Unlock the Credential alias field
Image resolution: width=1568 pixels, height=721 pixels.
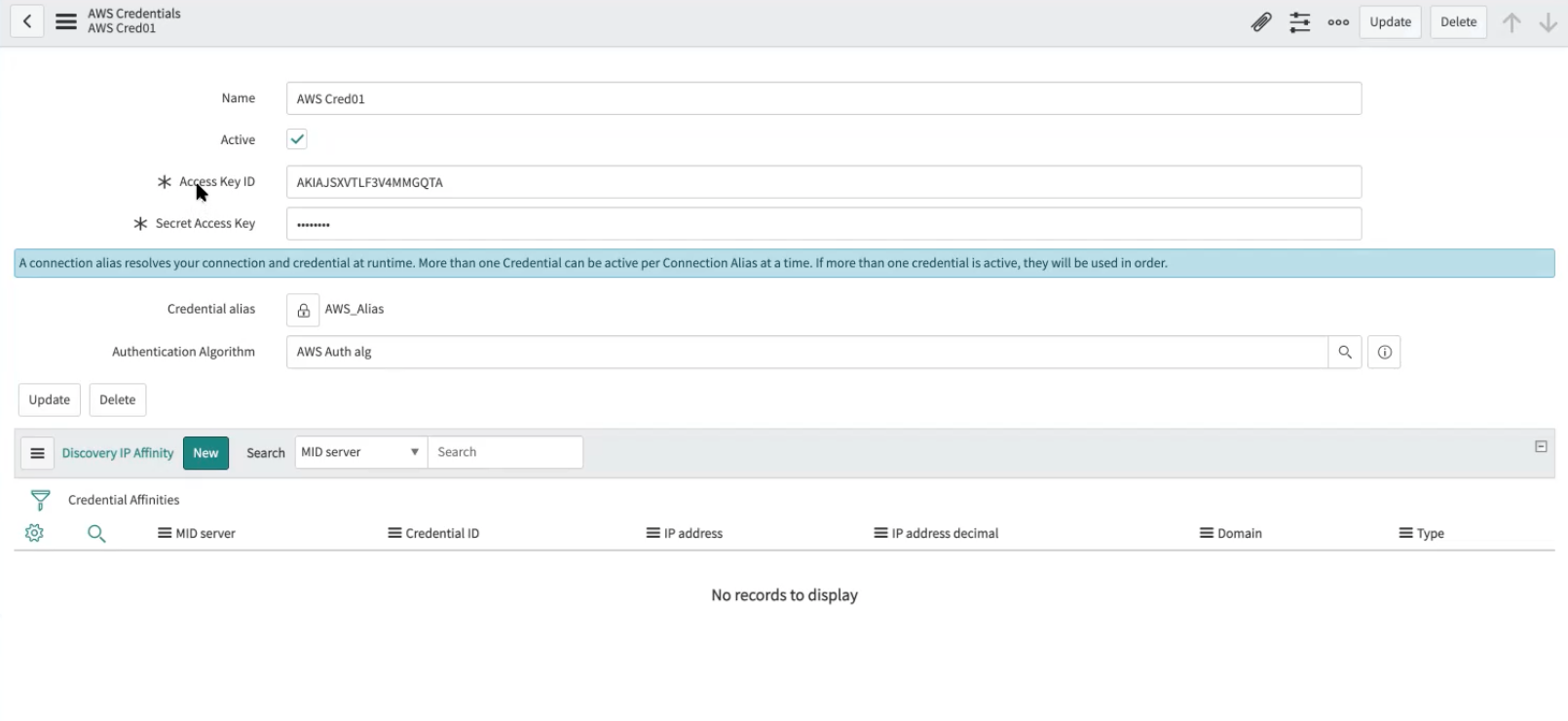303,310
